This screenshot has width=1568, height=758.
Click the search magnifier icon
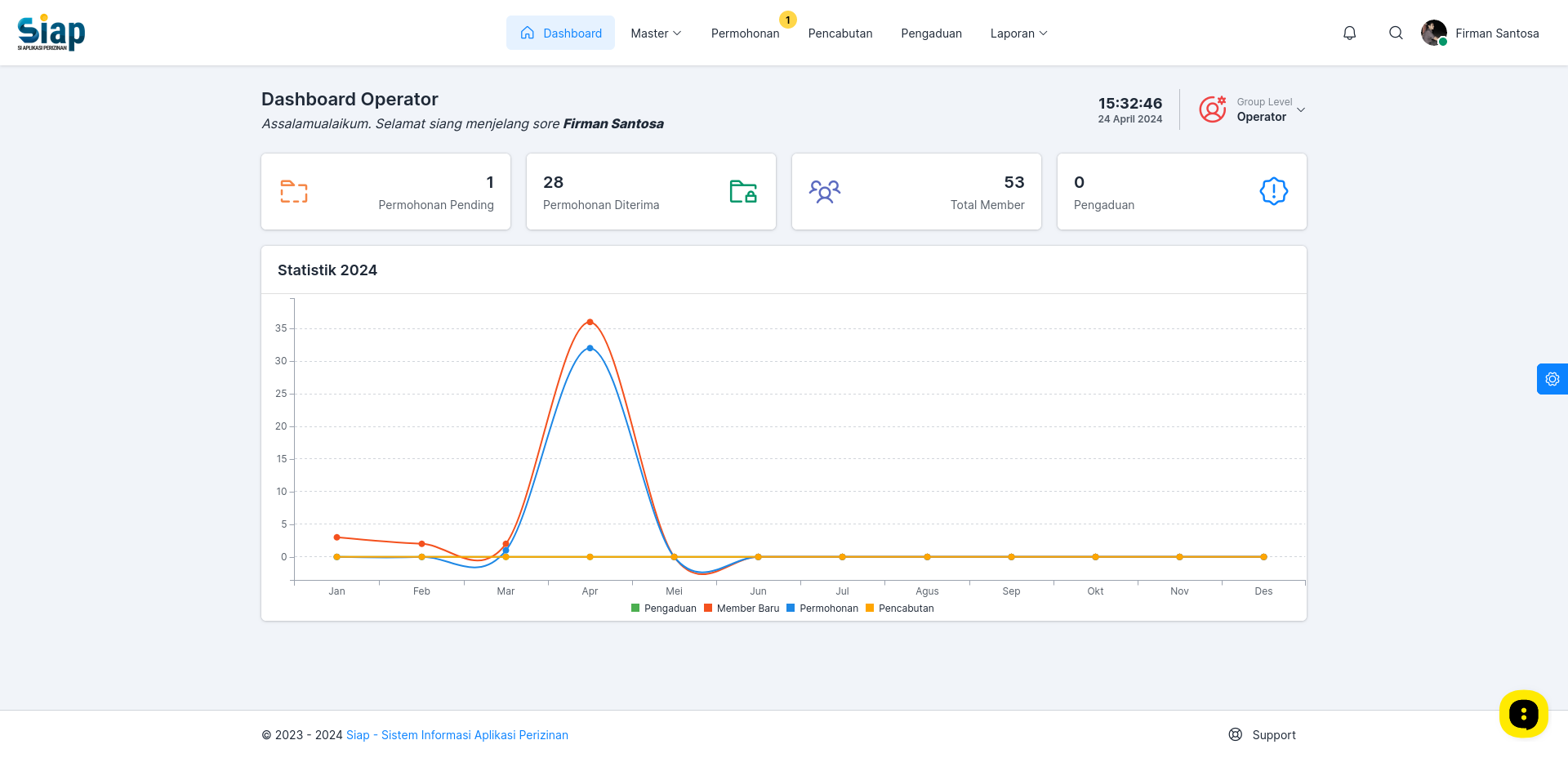pos(1396,33)
